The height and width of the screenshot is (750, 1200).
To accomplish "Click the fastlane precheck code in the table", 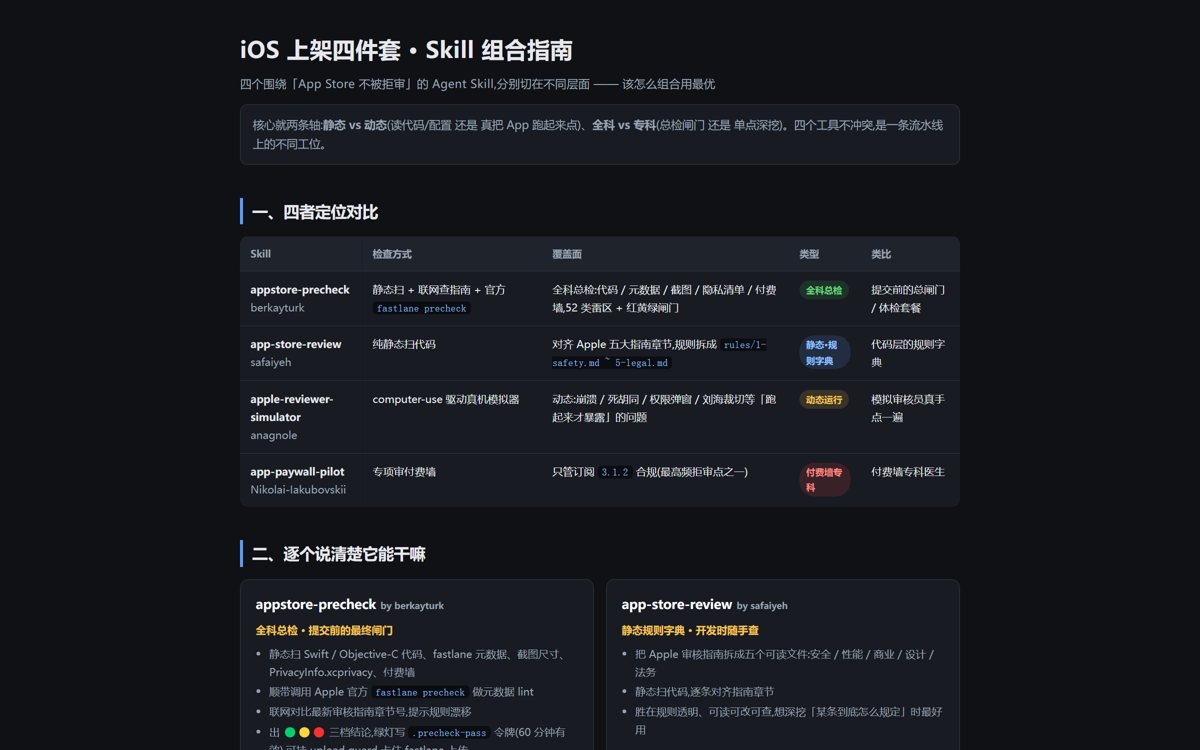I will coord(421,308).
